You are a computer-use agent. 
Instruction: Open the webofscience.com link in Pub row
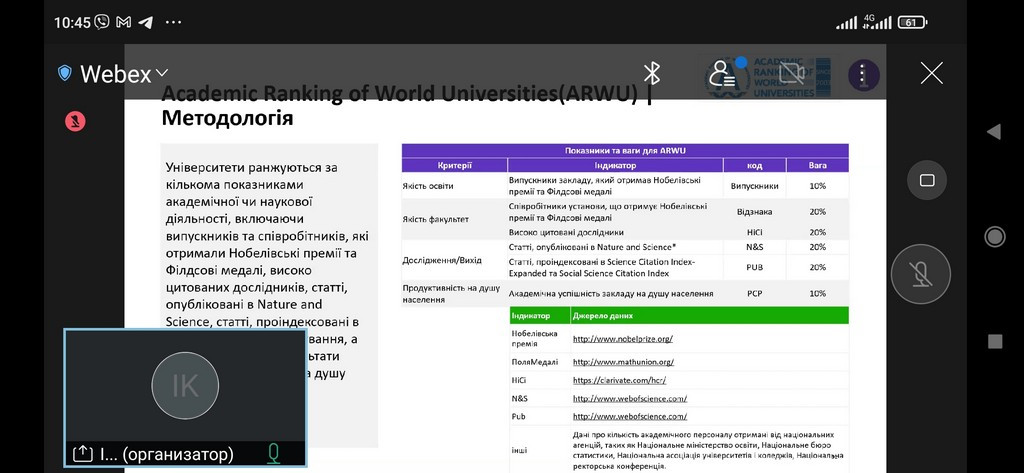coord(630,416)
